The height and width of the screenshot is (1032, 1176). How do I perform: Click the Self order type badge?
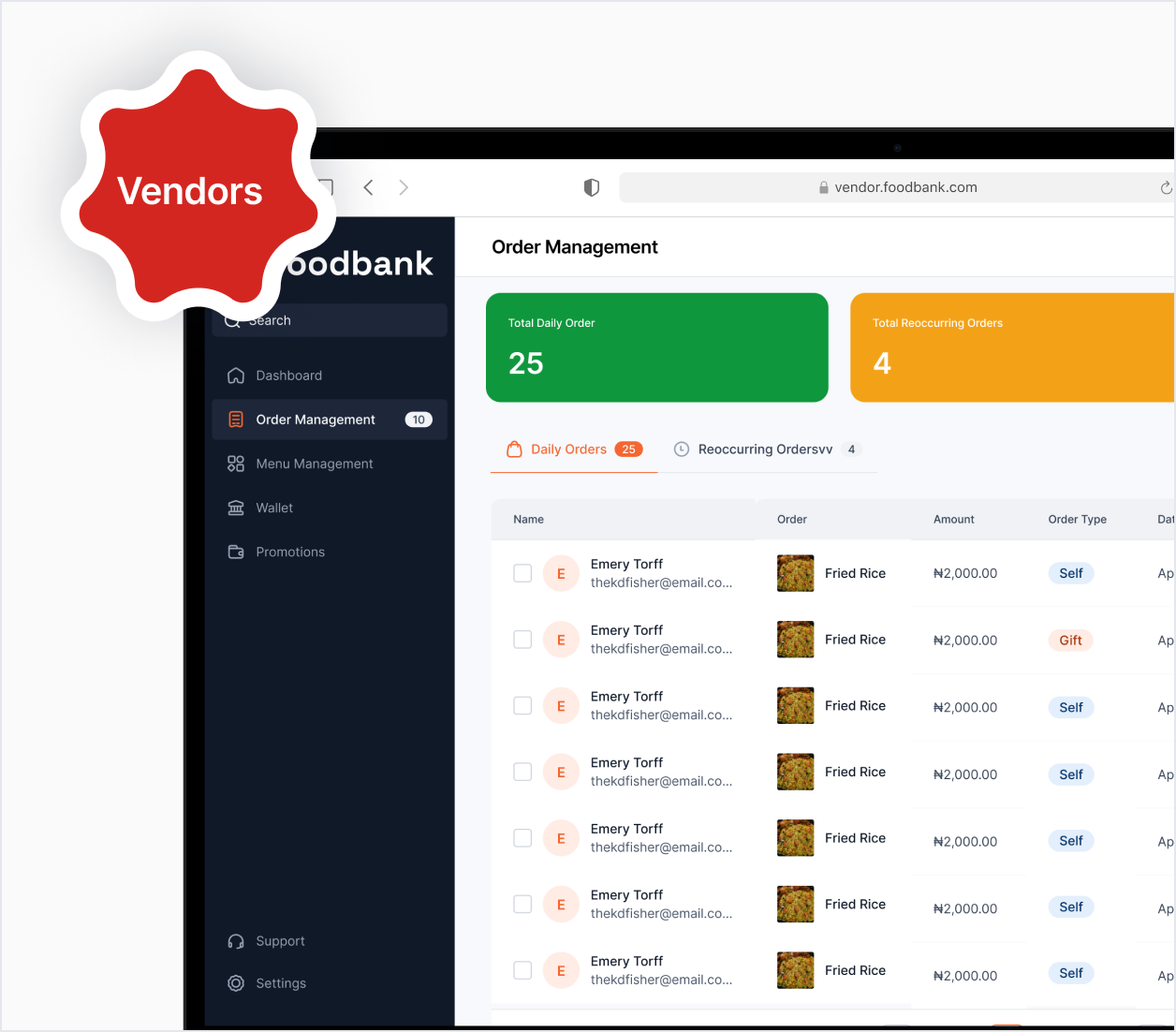coord(1070,572)
